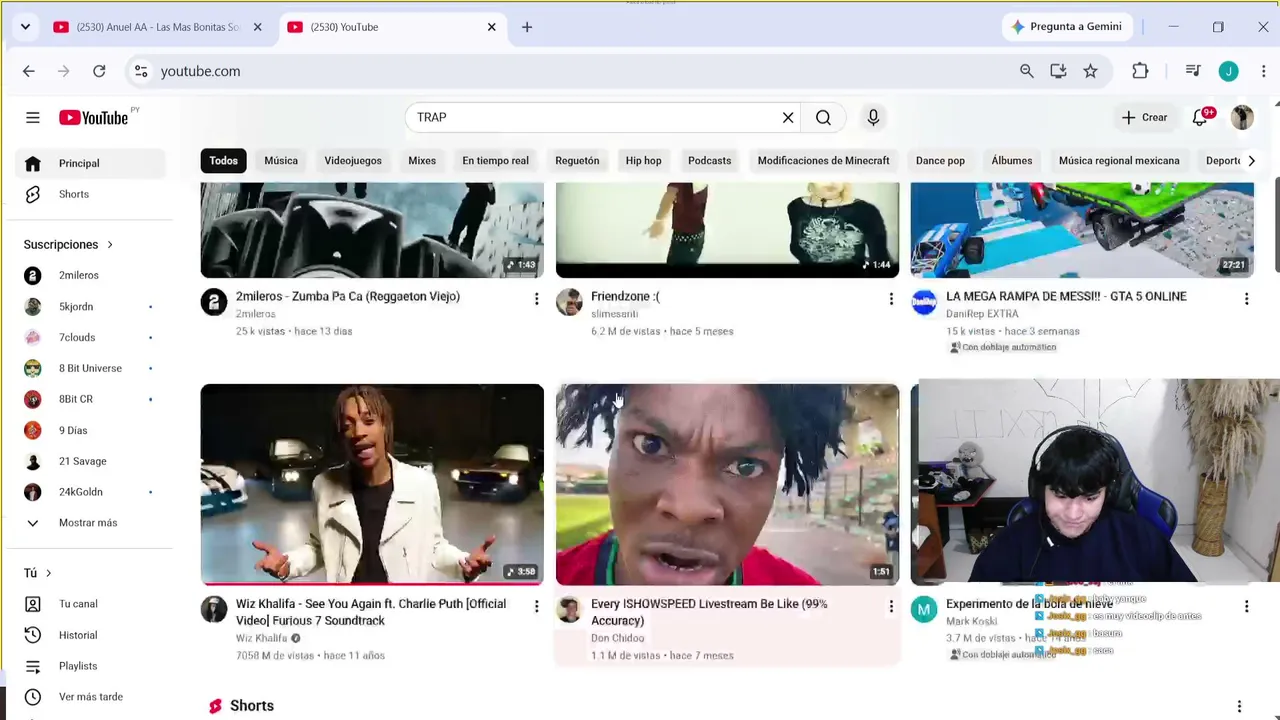
Task: Open Shorts in the sidebar
Action: pyautogui.click(x=88, y=194)
